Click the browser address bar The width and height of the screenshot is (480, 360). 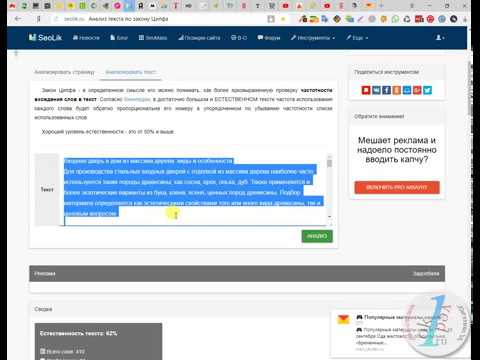(160, 19)
